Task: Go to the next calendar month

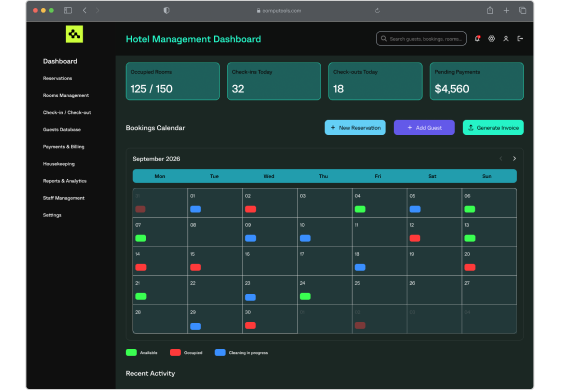Action: [514, 159]
